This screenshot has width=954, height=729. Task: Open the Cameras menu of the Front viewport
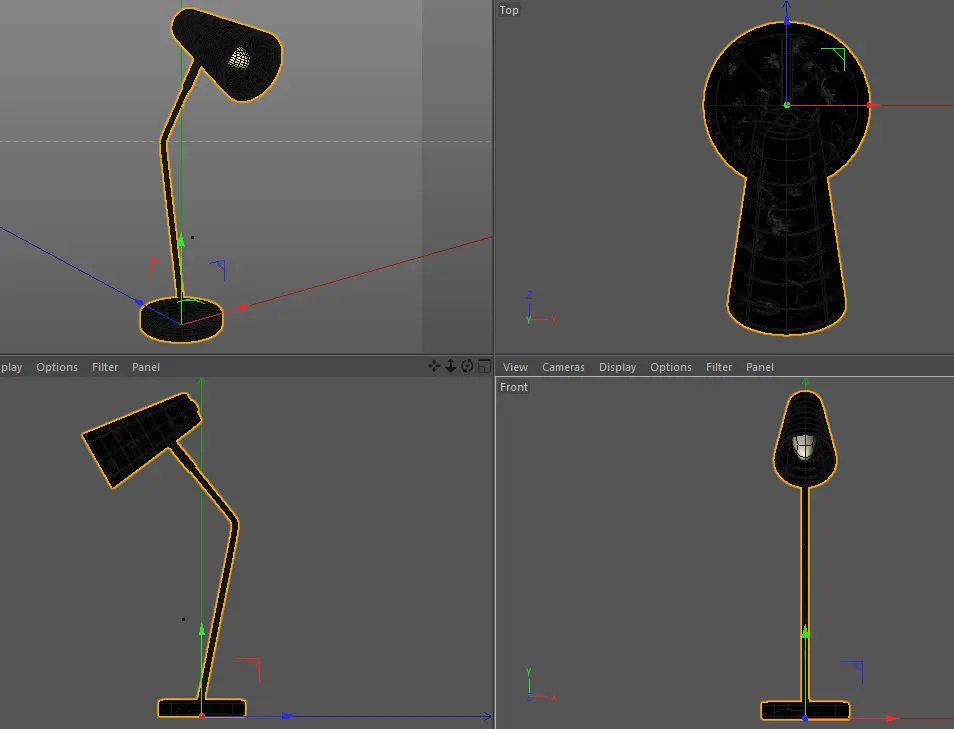point(563,367)
